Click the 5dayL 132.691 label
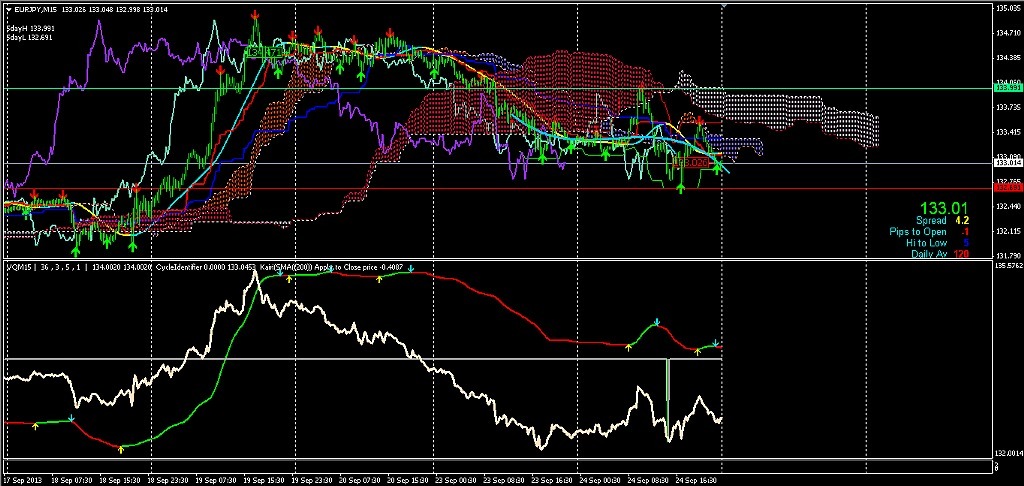Image resolution: width=1024 pixels, height=486 pixels. tap(29, 37)
